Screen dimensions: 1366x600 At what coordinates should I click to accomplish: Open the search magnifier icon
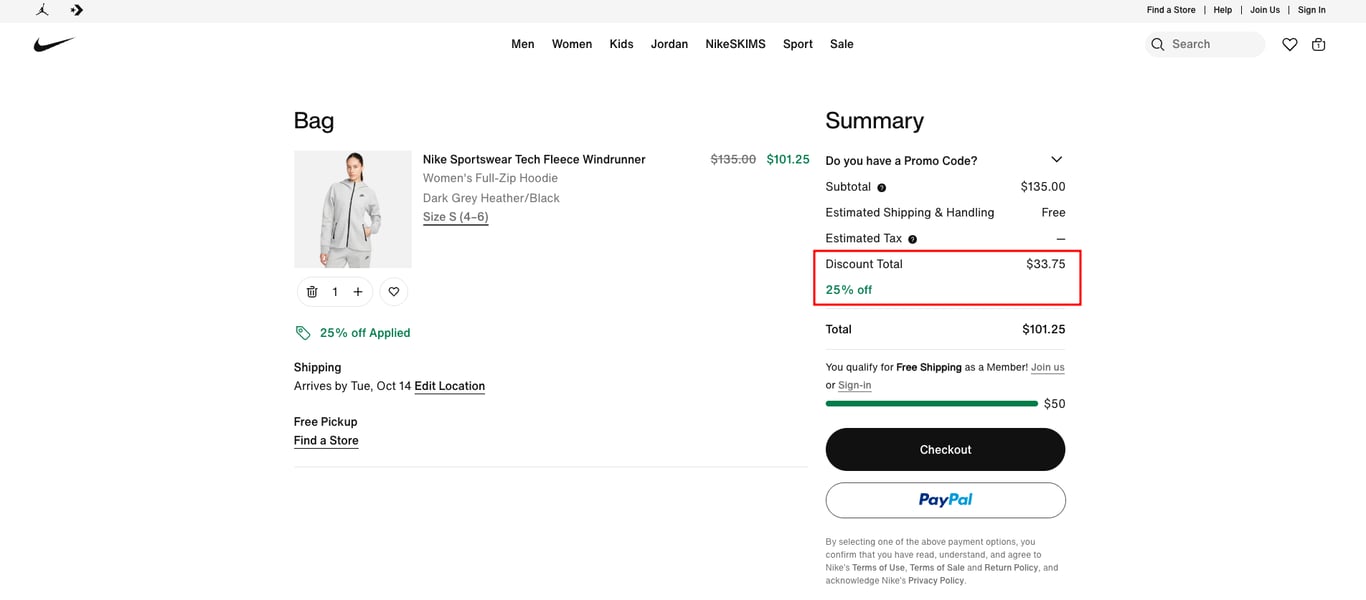click(1157, 44)
